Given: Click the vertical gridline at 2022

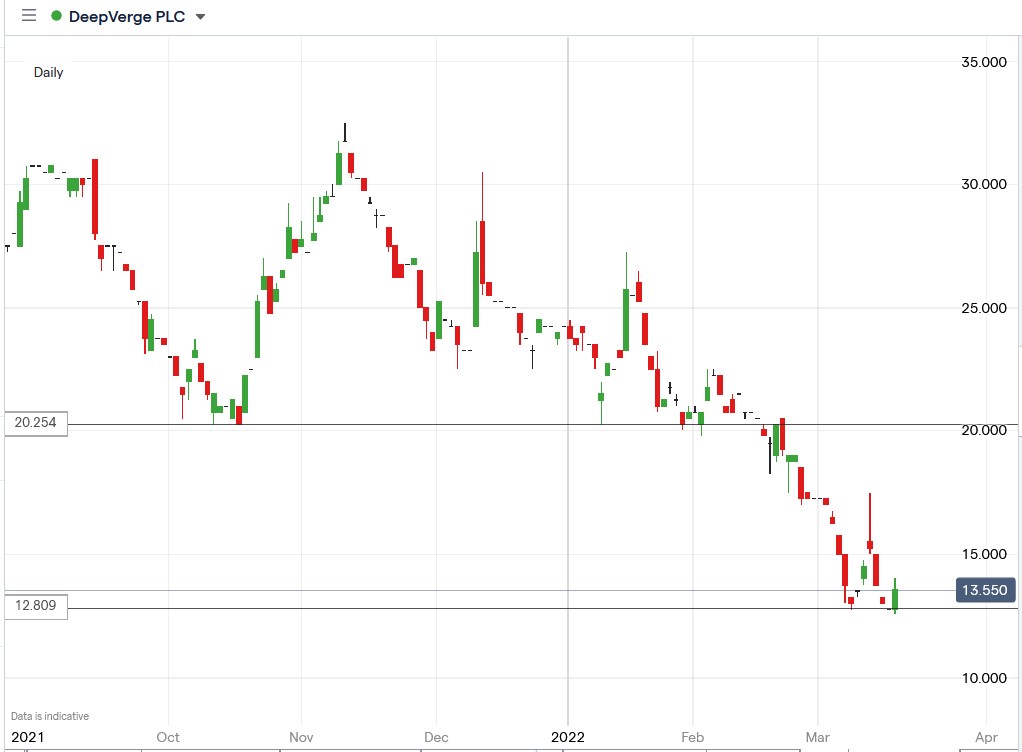Looking at the screenshot, I should pyautogui.click(x=569, y=400).
